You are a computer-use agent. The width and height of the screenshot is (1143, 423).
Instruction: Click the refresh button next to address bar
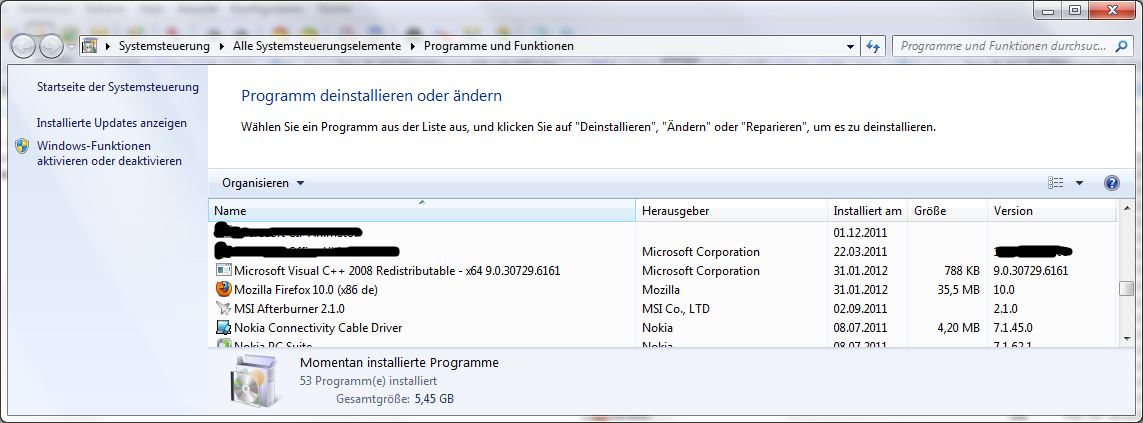pyautogui.click(x=873, y=46)
